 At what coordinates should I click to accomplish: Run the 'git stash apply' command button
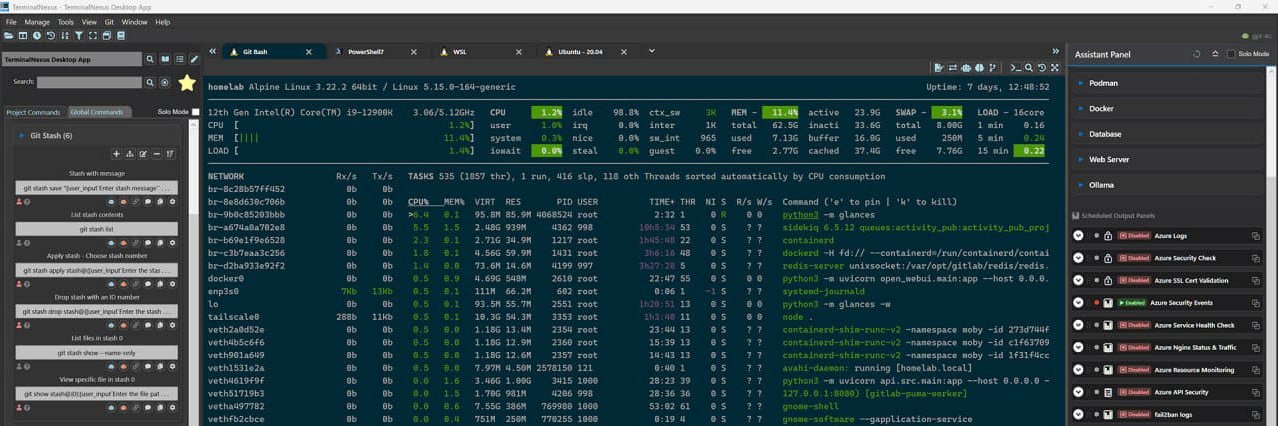tap(97, 270)
